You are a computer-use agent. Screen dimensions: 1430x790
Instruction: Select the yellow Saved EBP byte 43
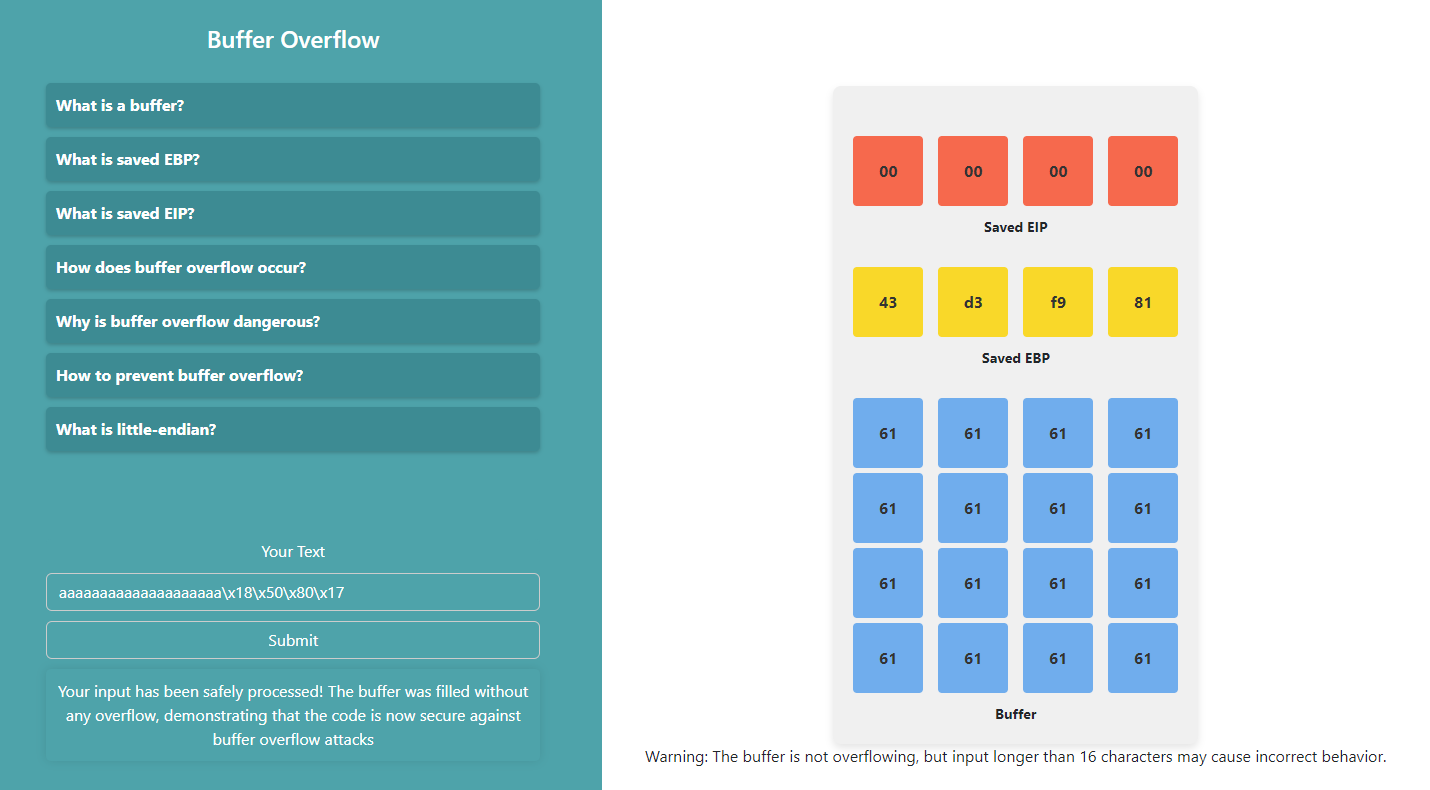[x=888, y=302]
